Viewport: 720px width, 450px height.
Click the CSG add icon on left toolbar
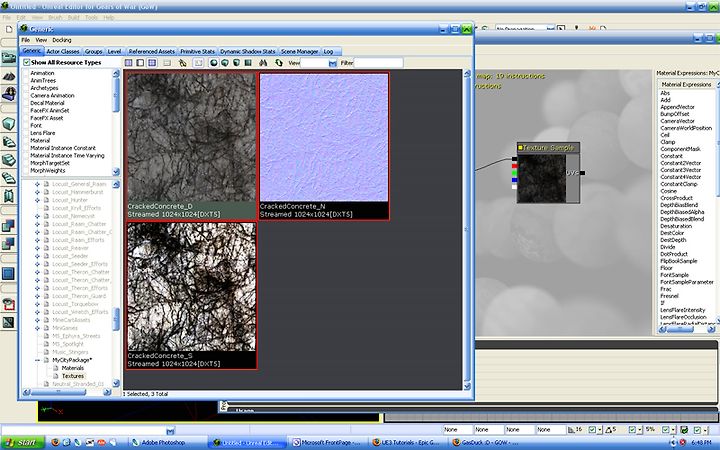[9, 225]
